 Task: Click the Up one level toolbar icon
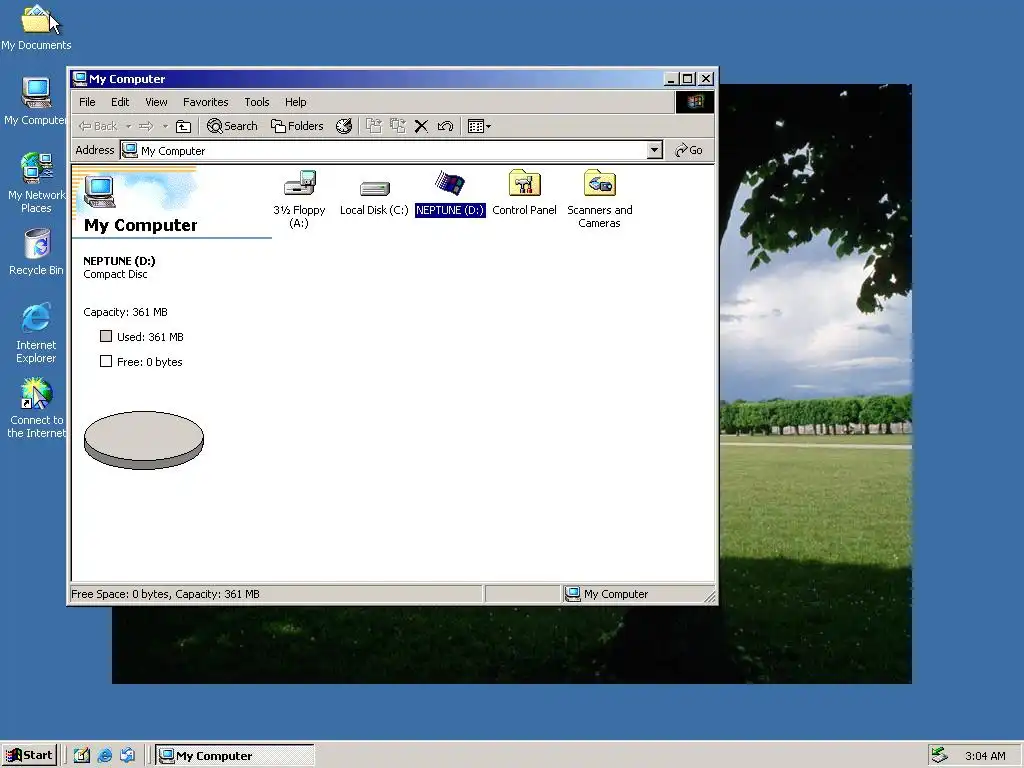click(x=184, y=126)
